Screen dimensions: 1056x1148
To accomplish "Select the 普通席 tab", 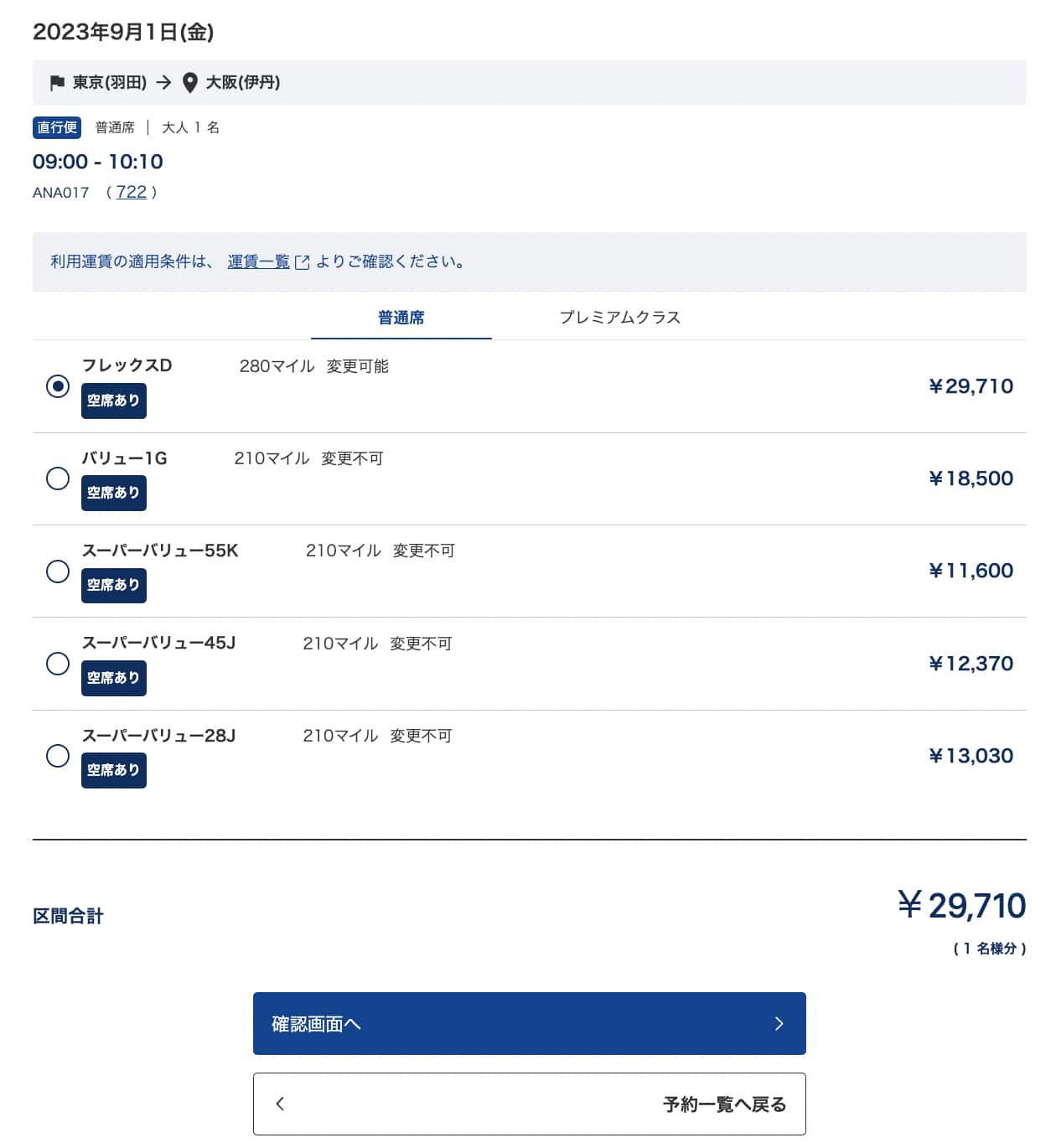I will coord(401,318).
